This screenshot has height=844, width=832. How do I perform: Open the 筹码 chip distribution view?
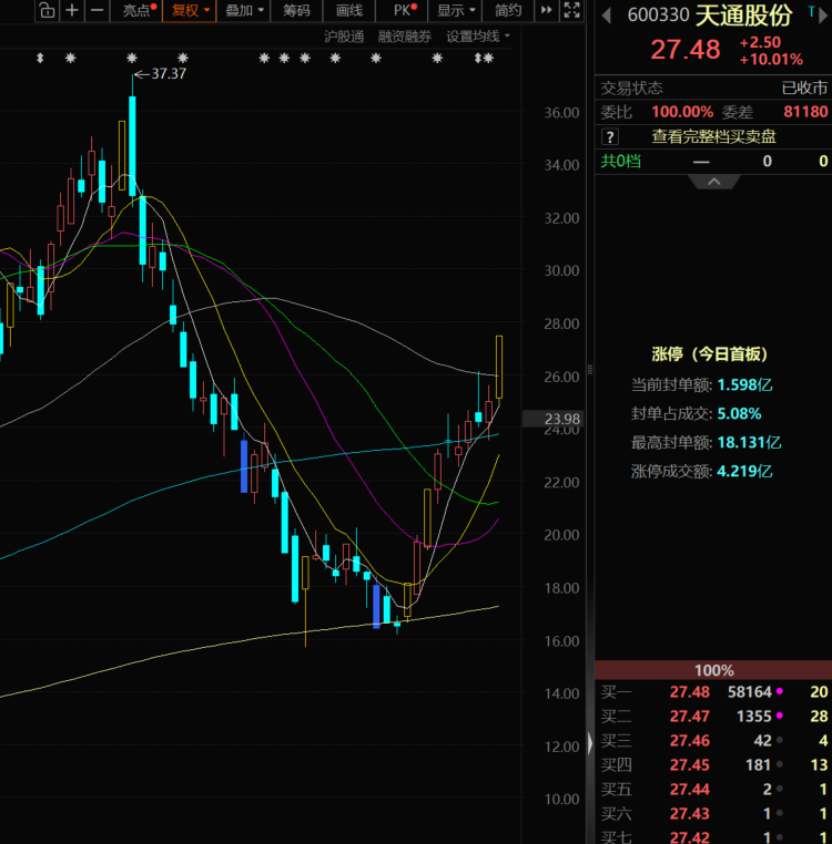(x=297, y=10)
